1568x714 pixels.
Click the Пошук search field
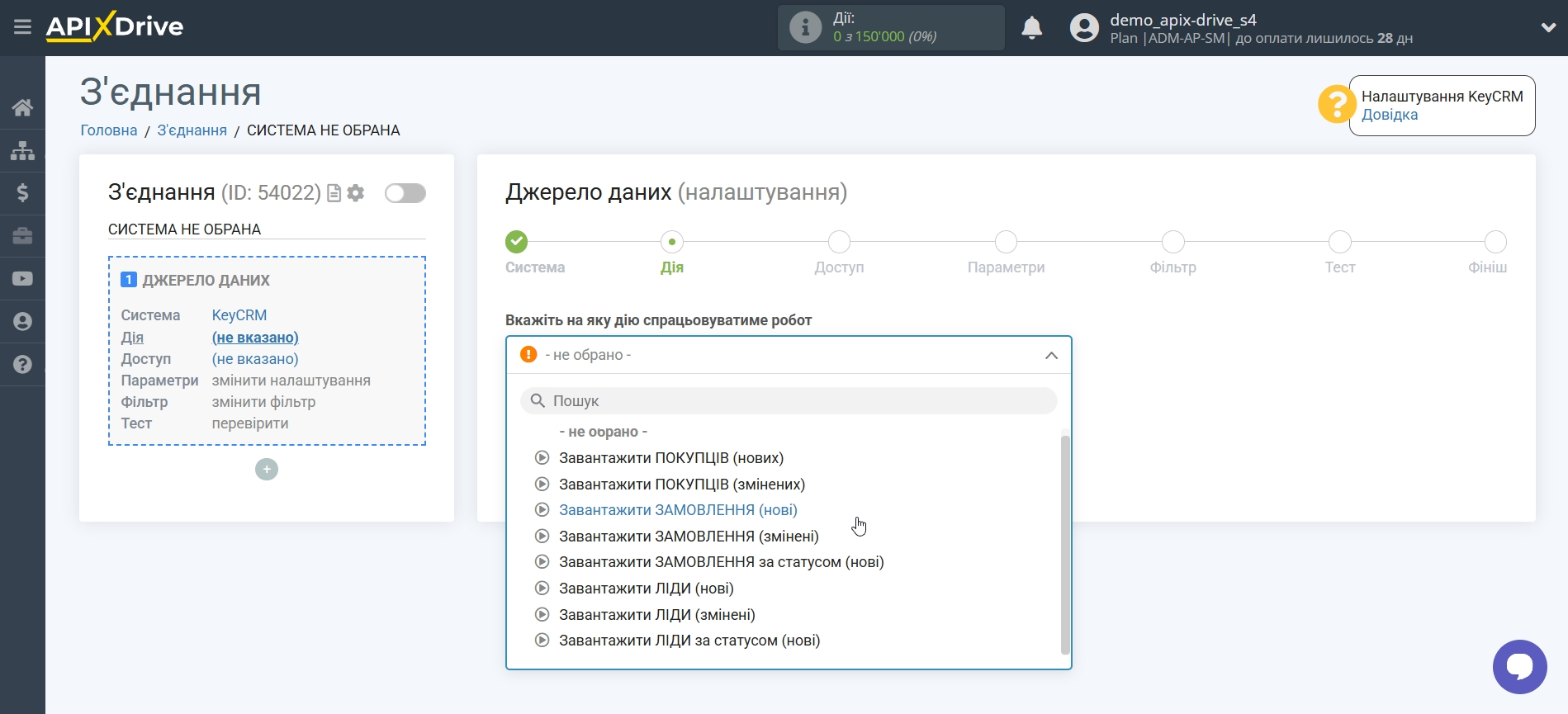[789, 401]
